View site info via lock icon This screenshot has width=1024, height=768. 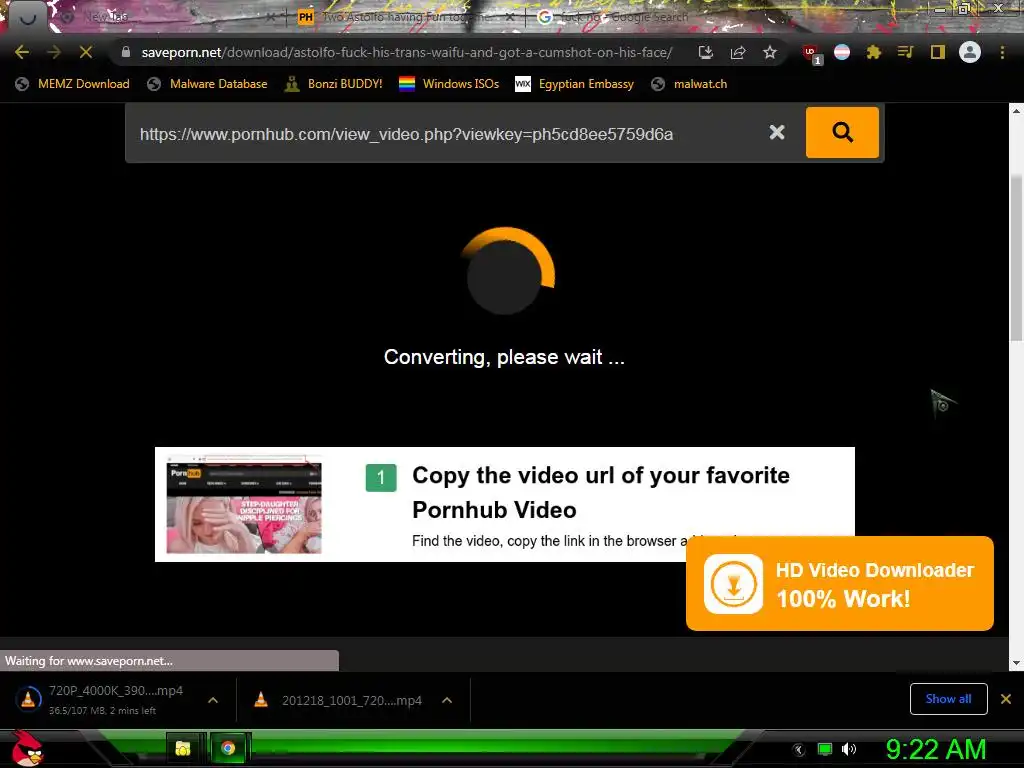126,52
